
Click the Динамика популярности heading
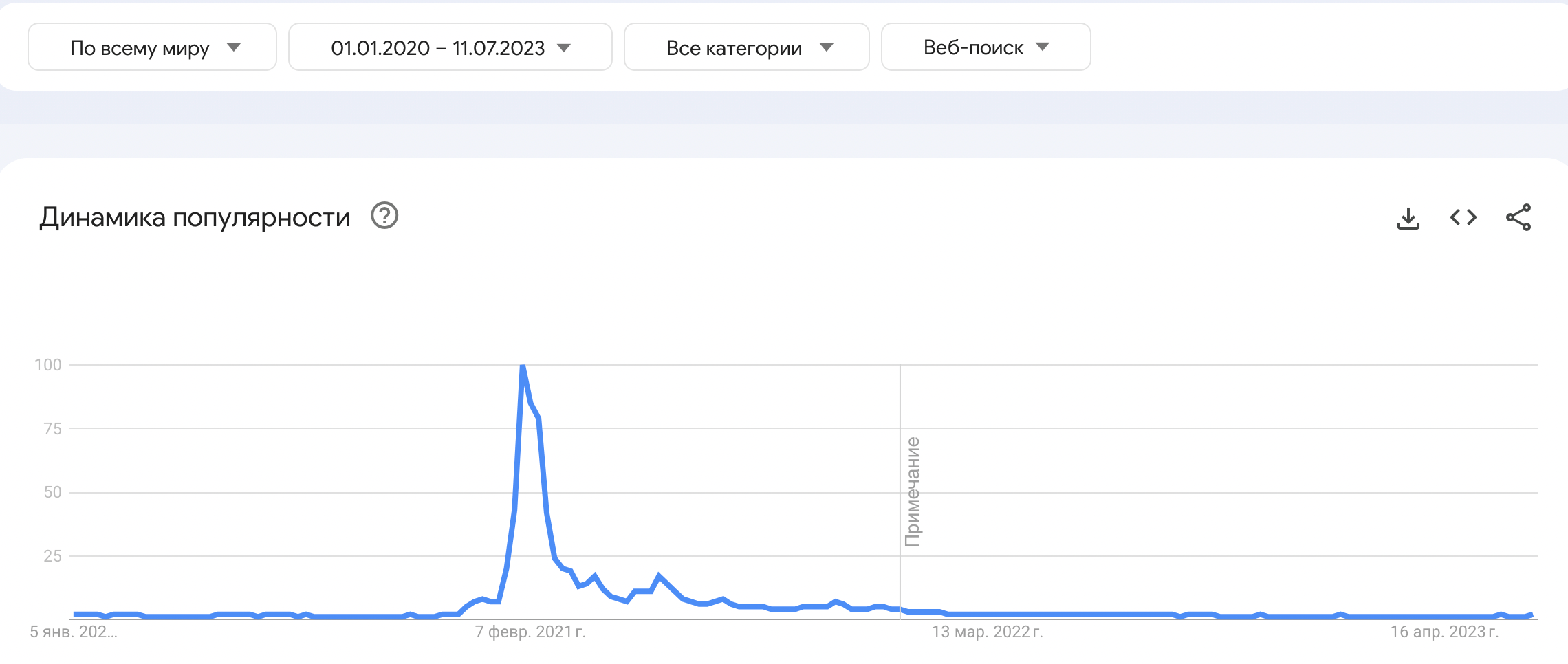pos(195,217)
